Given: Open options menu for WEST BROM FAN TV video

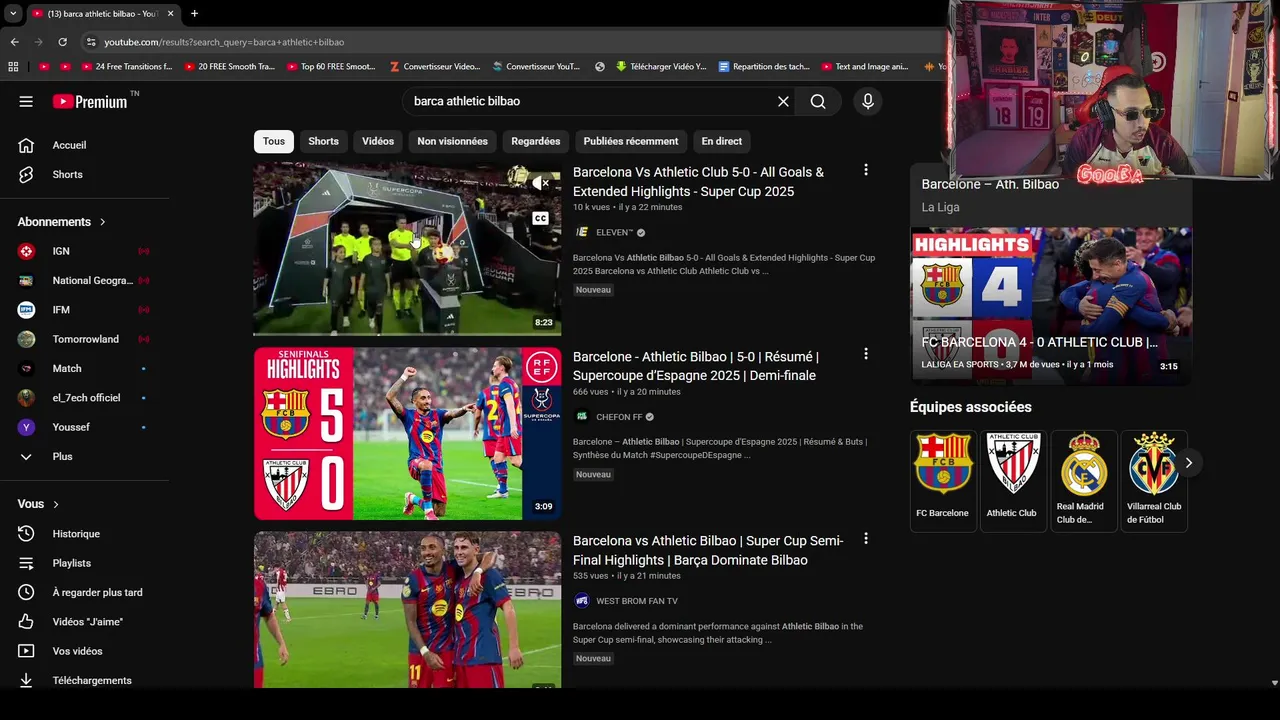Looking at the screenshot, I should [x=866, y=539].
